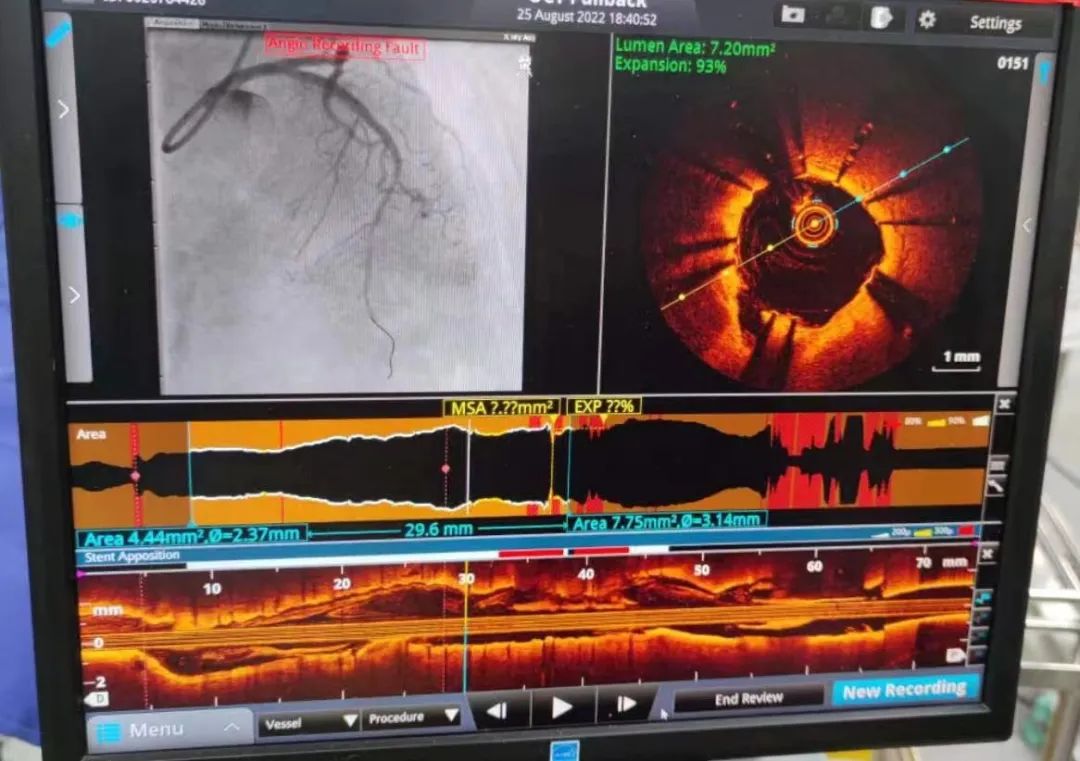This screenshot has width=1080, height=761.
Task: Step forward one frame
Action: (625, 705)
